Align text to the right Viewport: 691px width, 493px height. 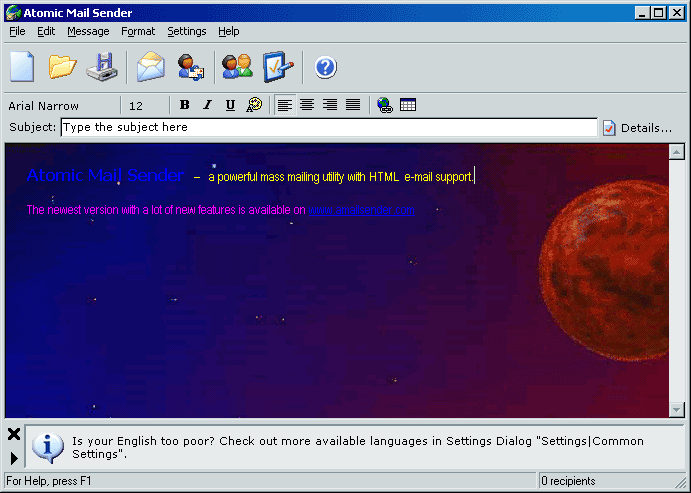point(330,105)
